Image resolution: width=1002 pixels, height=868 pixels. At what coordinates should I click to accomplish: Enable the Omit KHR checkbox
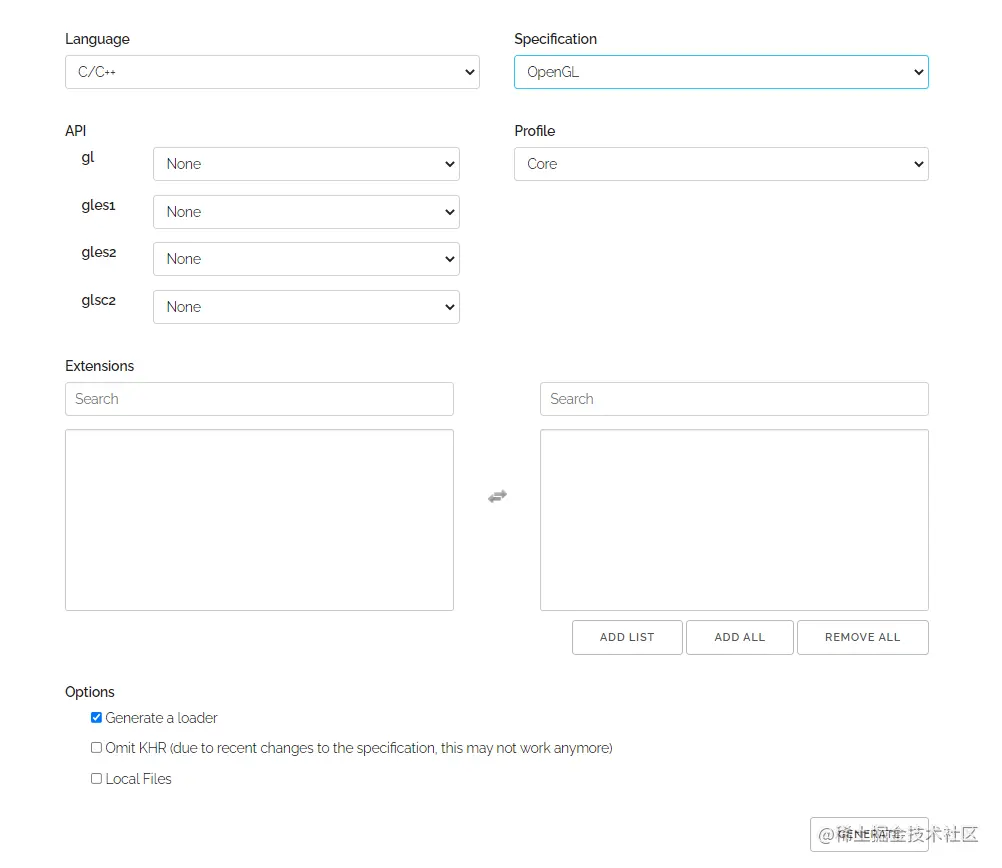[x=97, y=747]
